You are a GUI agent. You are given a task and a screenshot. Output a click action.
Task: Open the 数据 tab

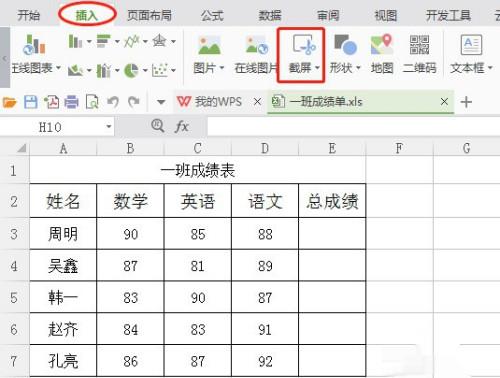click(x=270, y=15)
